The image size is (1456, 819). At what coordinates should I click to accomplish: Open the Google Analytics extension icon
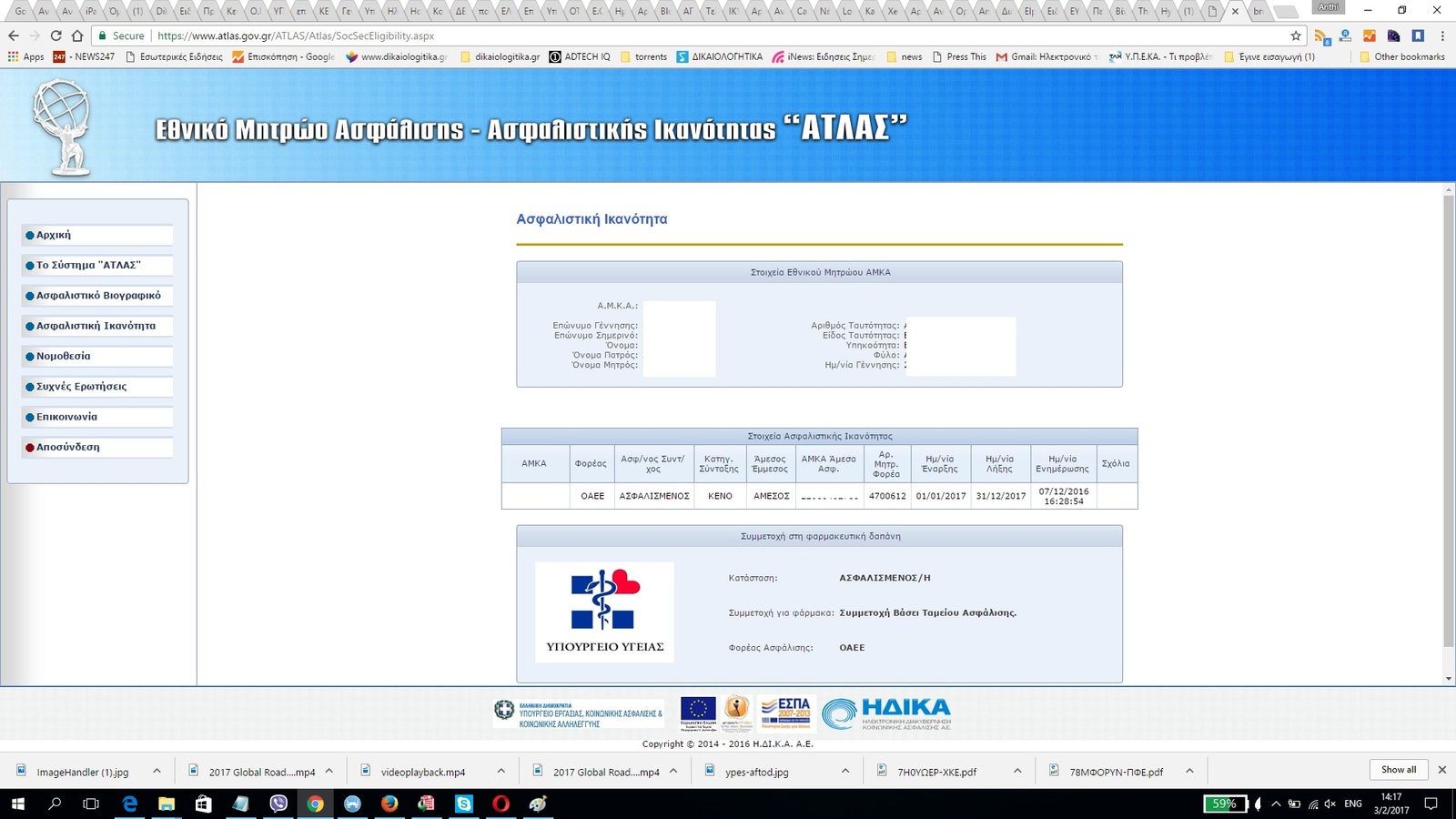click(x=1369, y=35)
